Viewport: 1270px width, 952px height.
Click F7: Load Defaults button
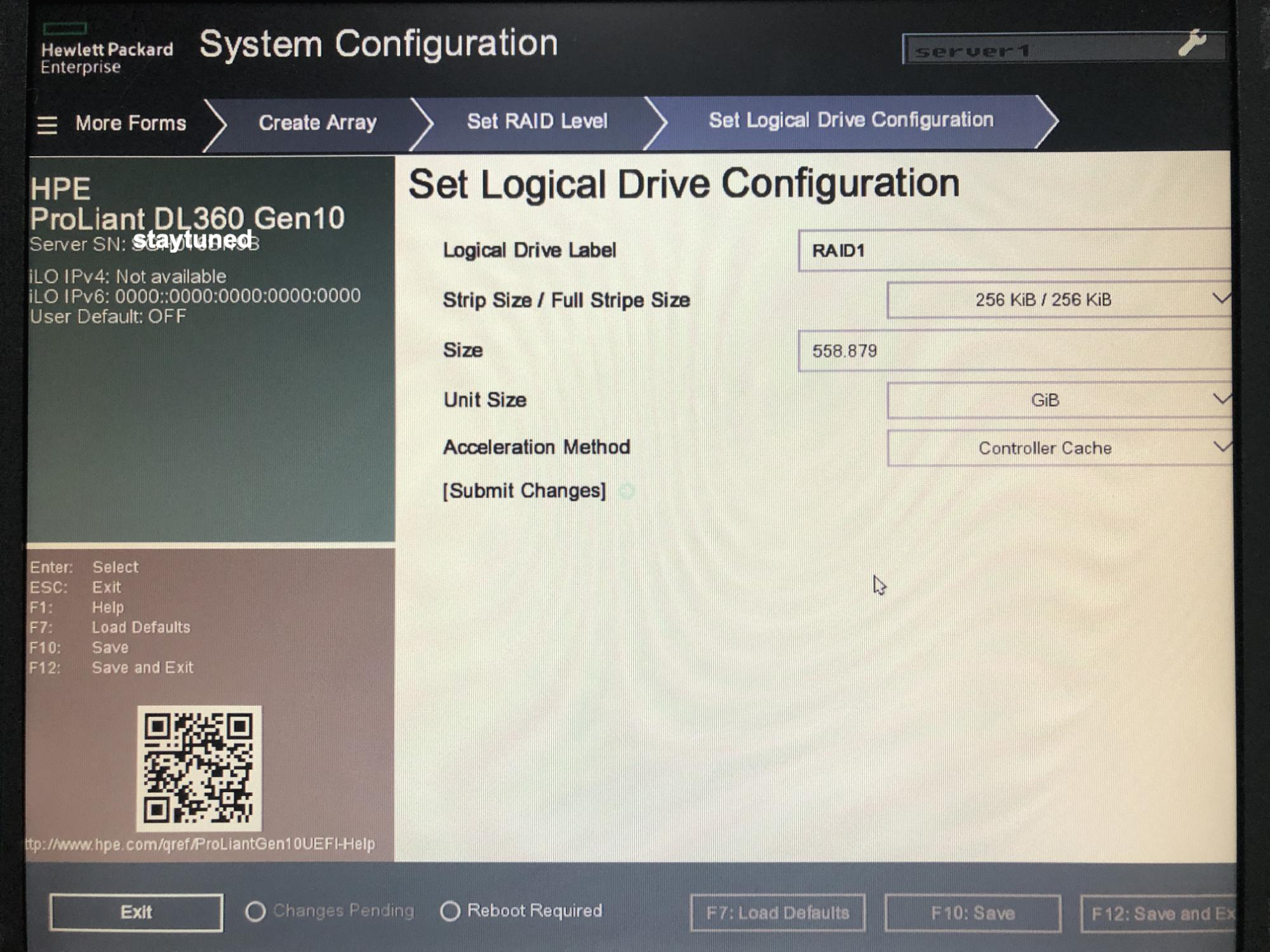[777, 913]
